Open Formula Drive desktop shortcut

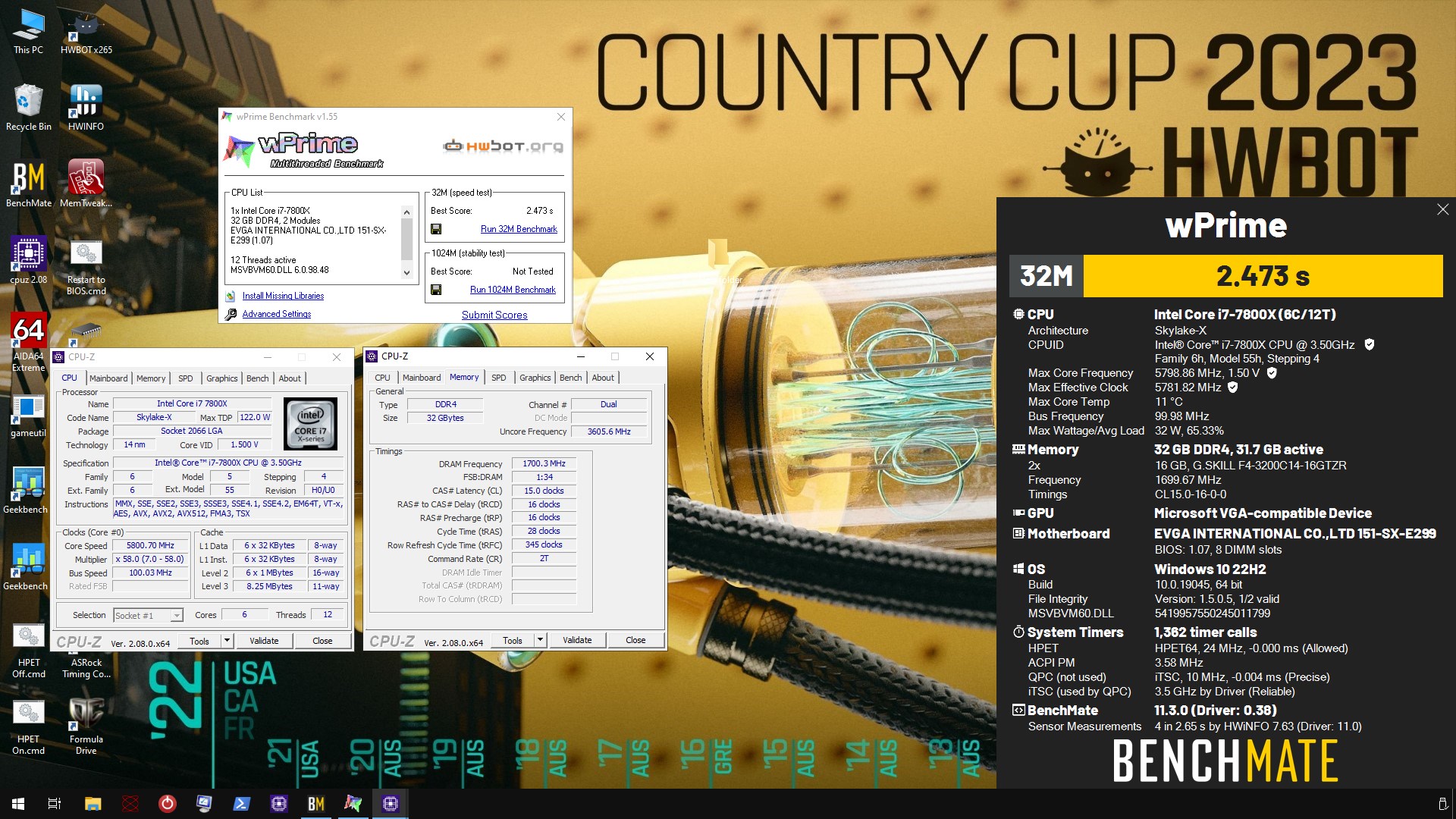[86, 726]
